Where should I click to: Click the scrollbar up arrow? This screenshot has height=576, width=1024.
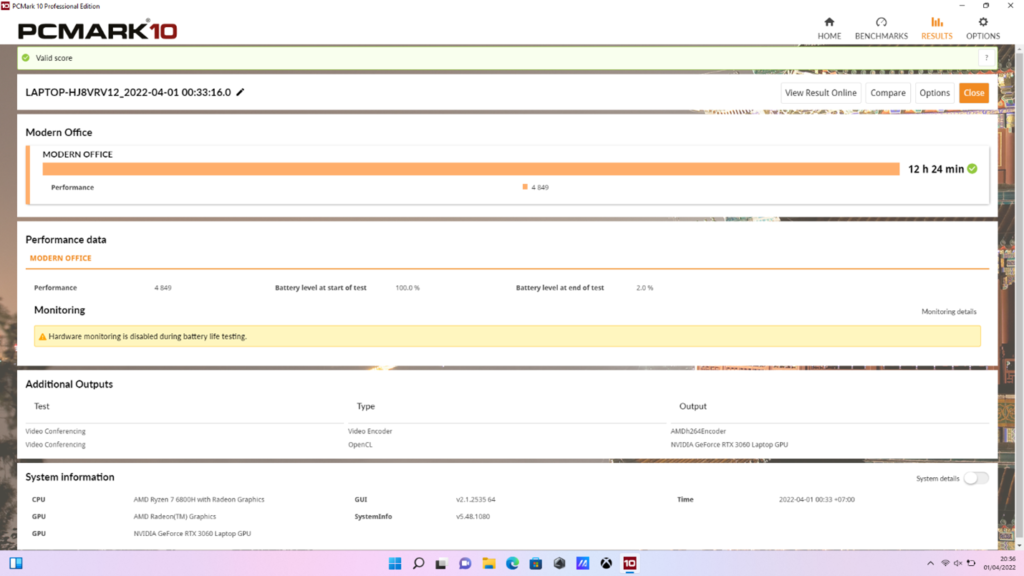[1019, 49]
